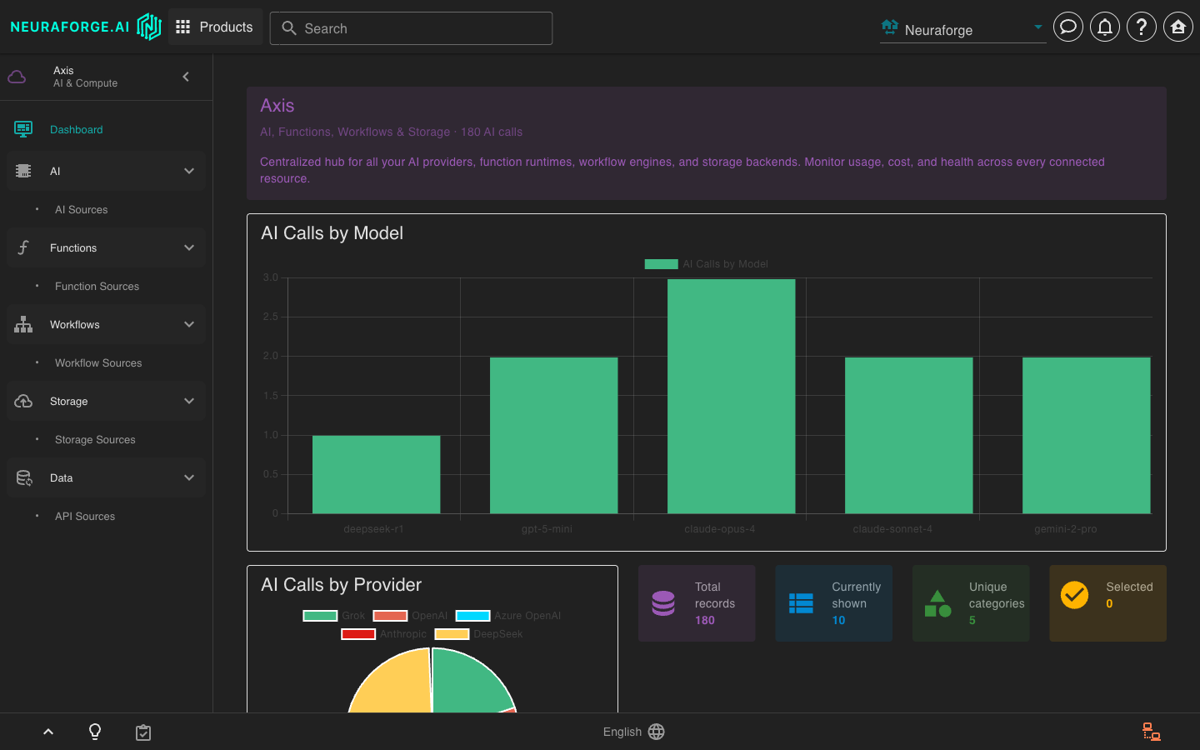Open the help question mark icon
Viewport: 1200px width, 750px height.
tap(1141, 27)
